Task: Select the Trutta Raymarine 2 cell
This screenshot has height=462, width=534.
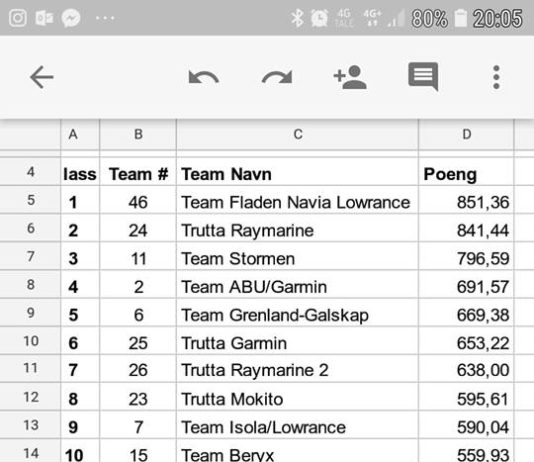Action: (297, 369)
